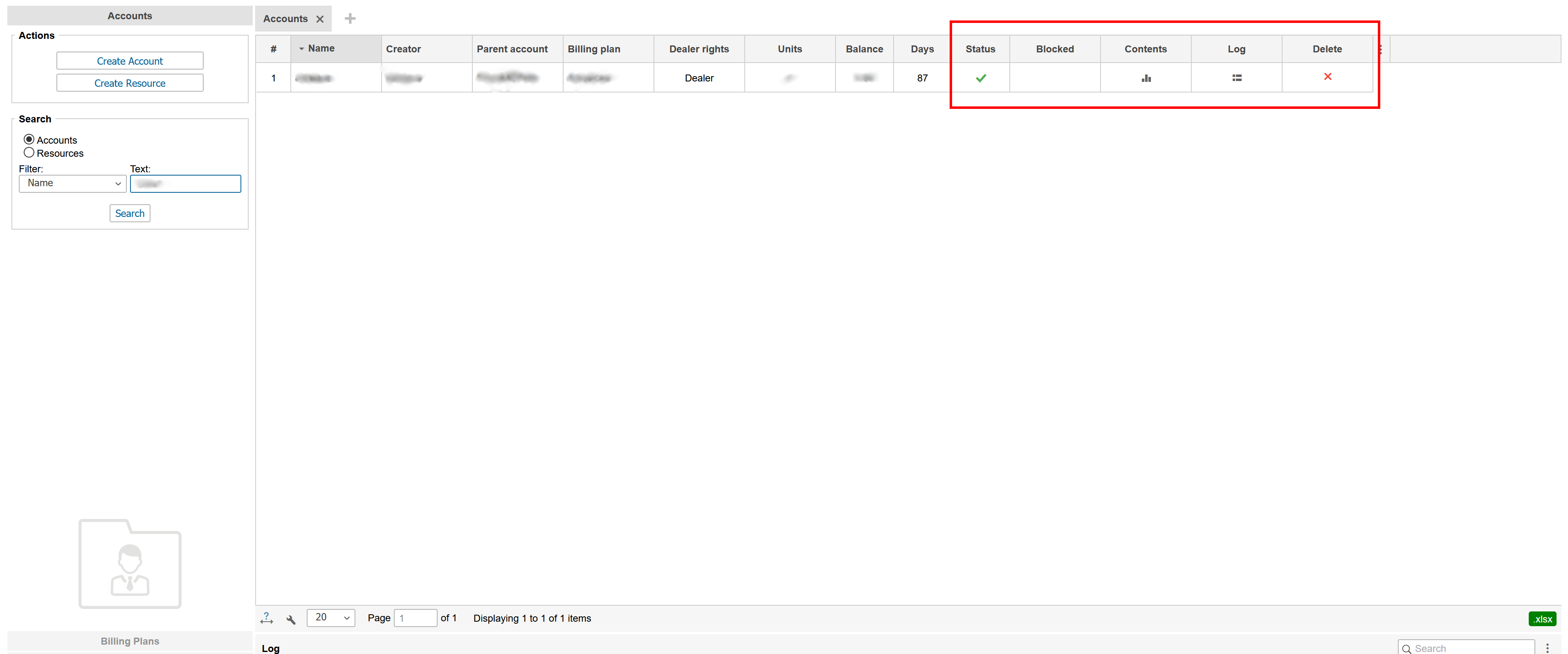Export table with green .xlsx icon
1568x654 pixels.
(x=1542, y=619)
